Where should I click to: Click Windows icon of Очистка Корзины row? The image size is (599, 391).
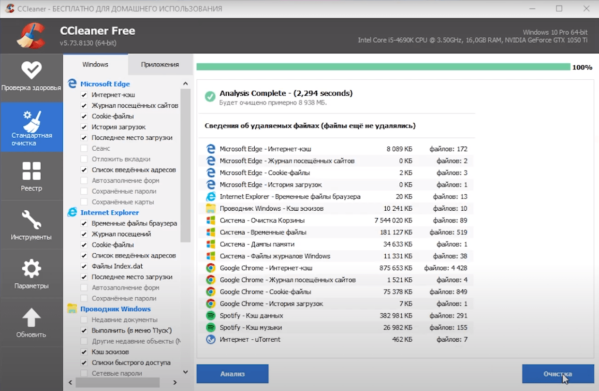click(x=210, y=220)
